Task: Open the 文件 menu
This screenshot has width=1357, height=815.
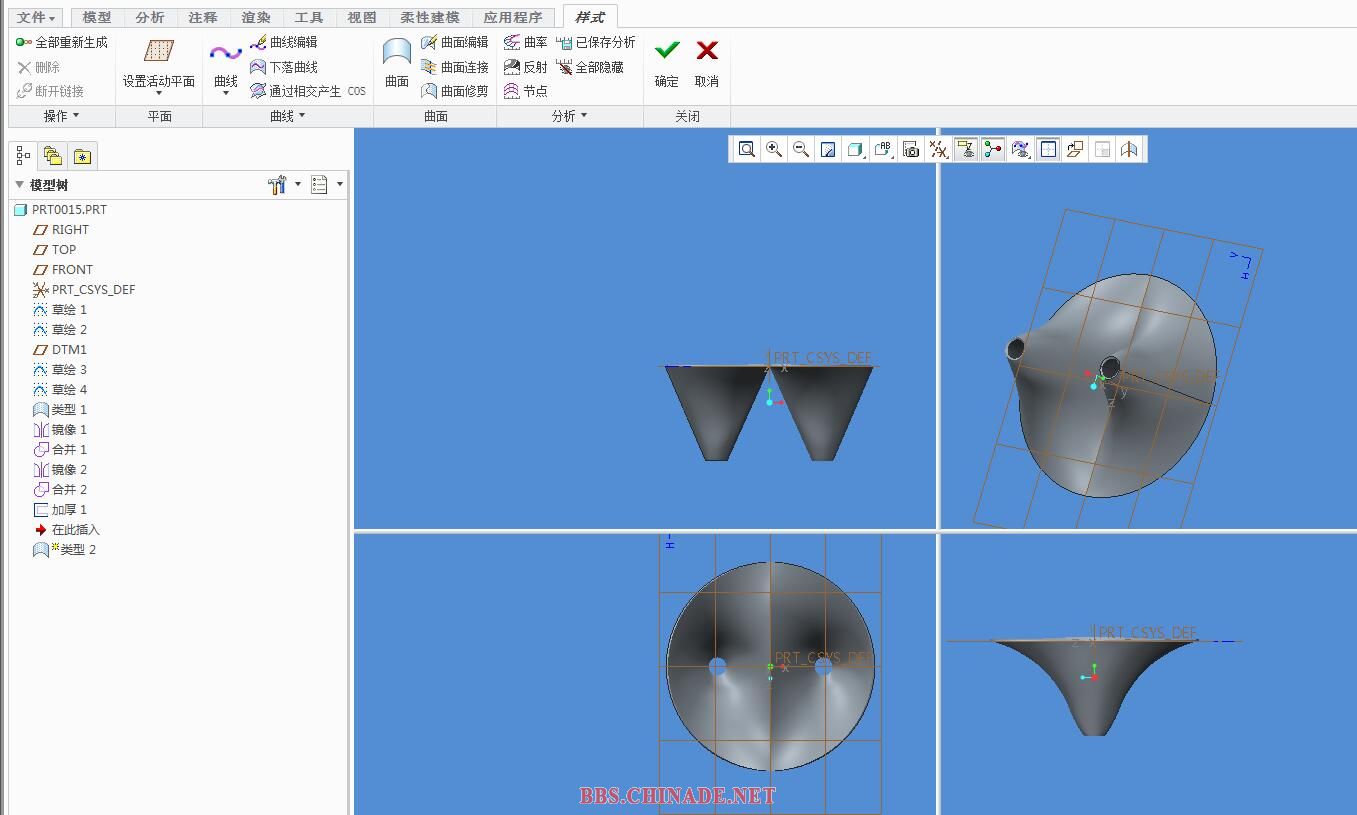Action: tap(37, 17)
